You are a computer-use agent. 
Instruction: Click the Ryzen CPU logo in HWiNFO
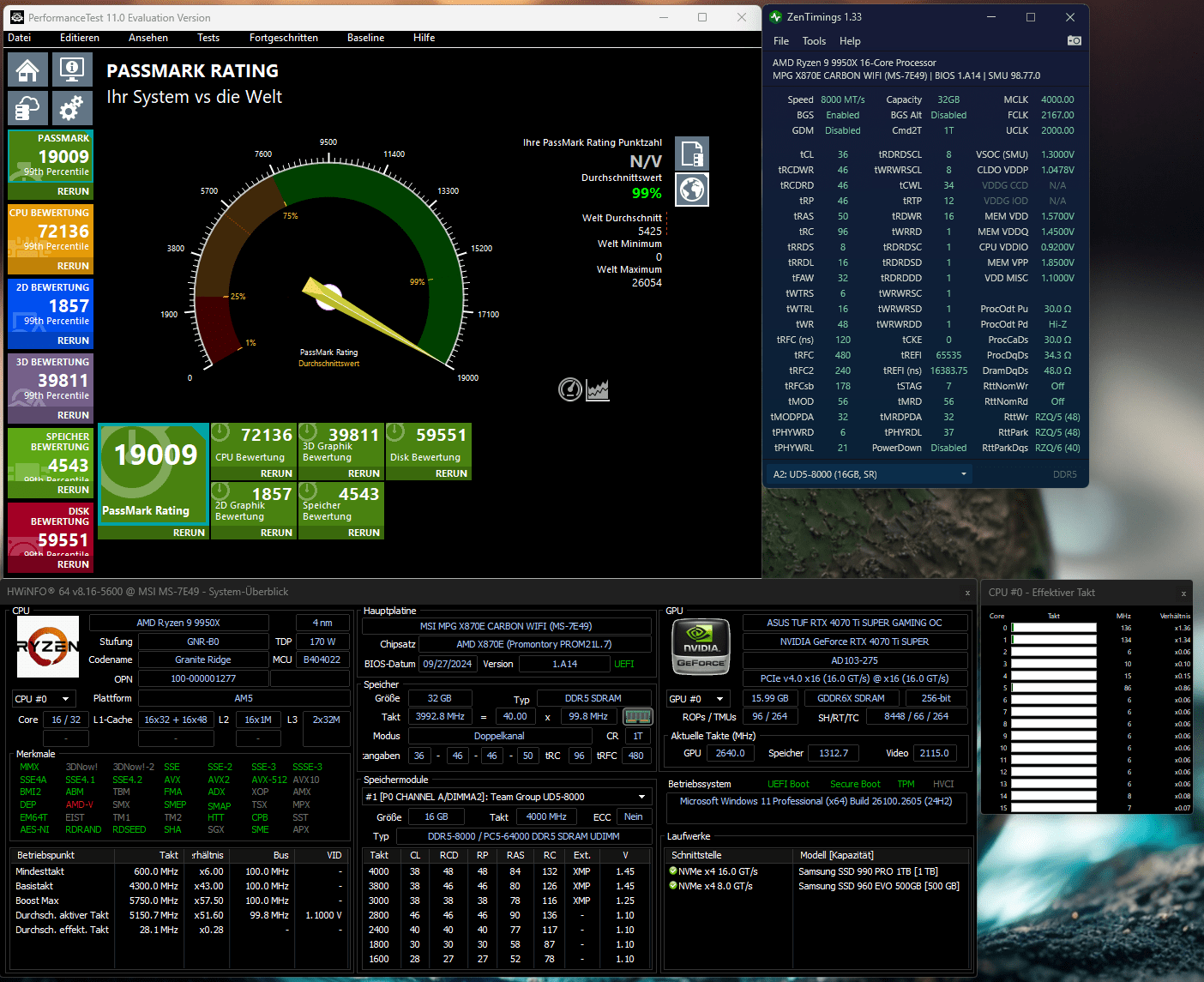point(48,646)
